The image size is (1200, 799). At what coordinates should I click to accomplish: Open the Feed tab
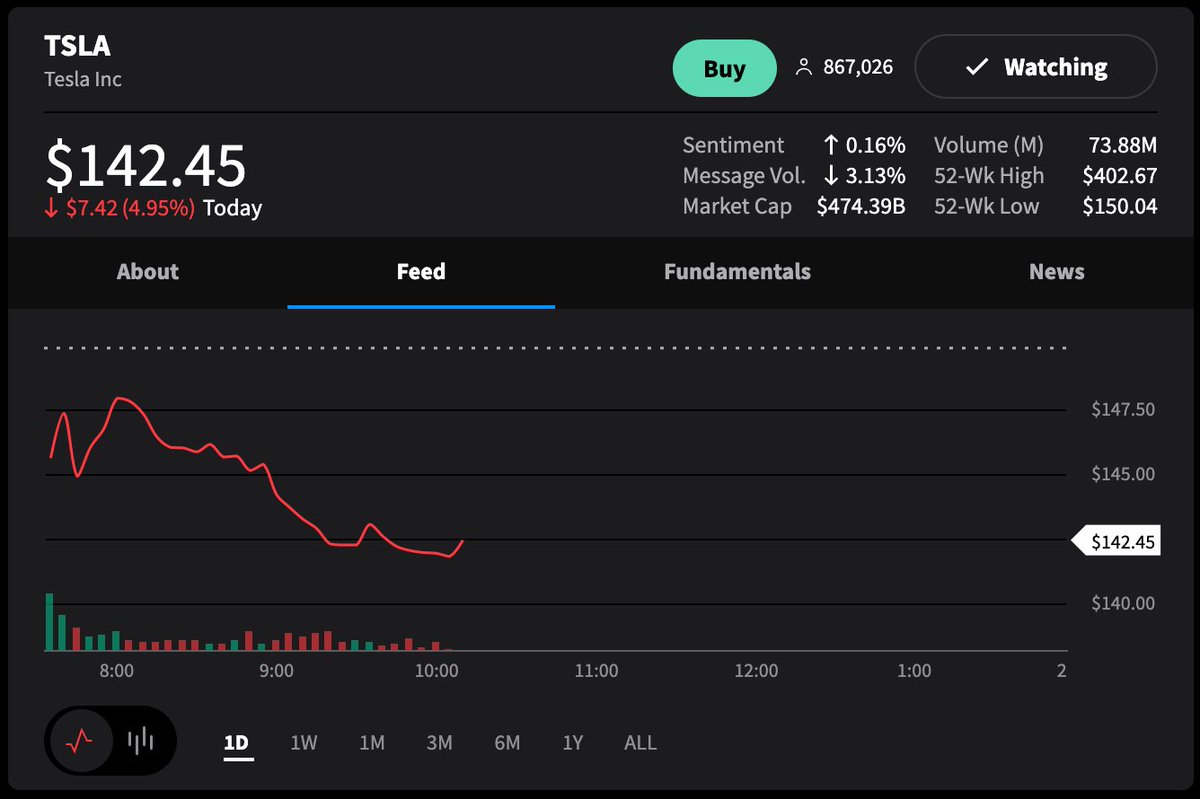pos(421,272)
